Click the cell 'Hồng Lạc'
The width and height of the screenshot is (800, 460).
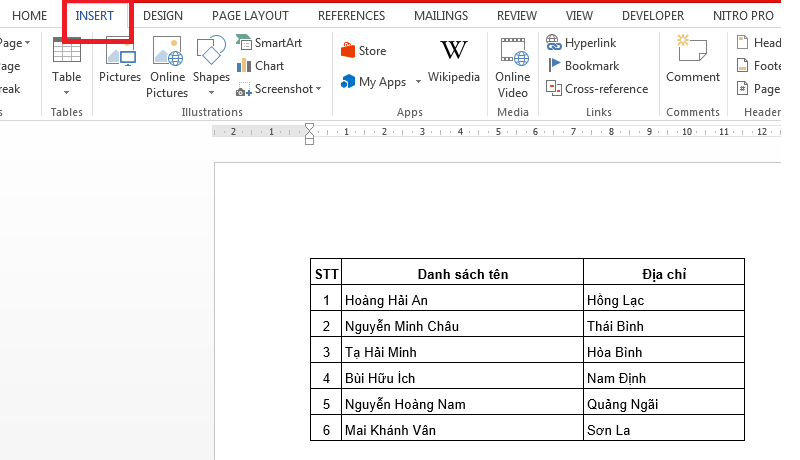(x=664, y=298)
